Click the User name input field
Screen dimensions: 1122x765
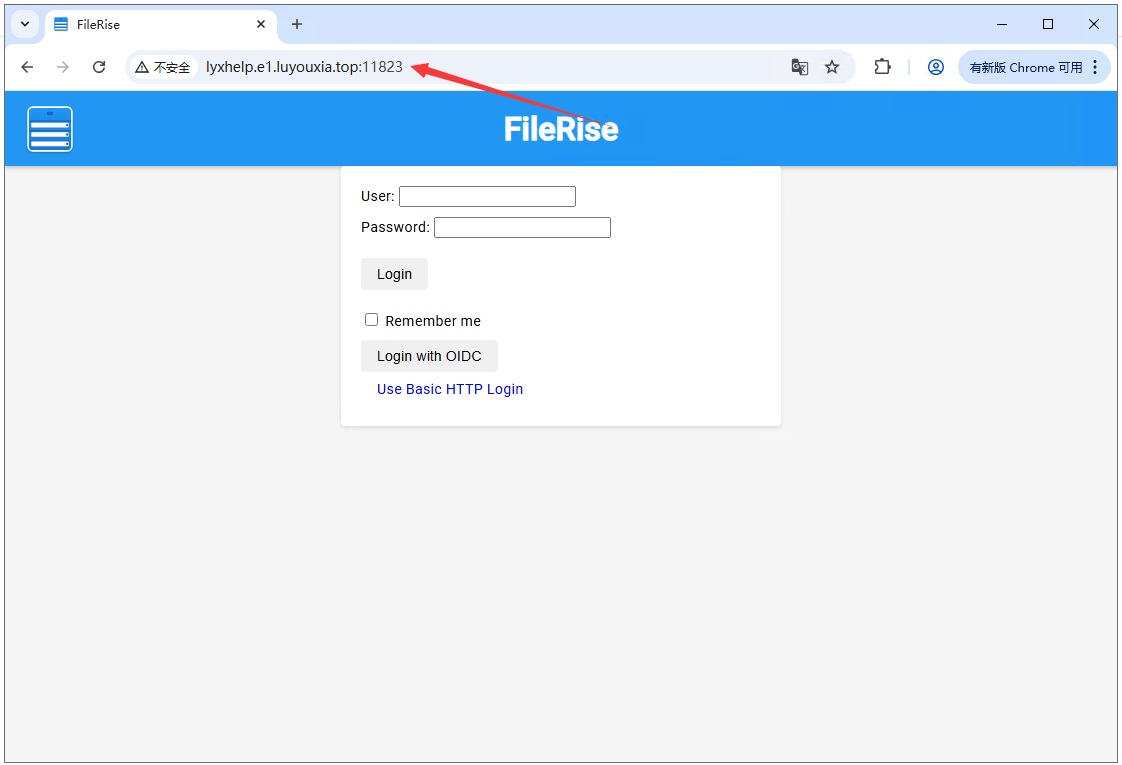(487, 196)
